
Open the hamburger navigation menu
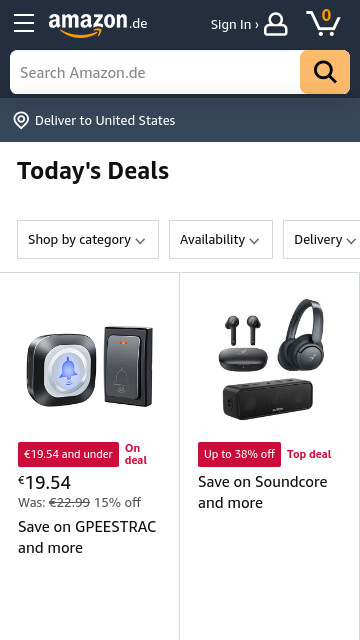click(x=24, y=23)
